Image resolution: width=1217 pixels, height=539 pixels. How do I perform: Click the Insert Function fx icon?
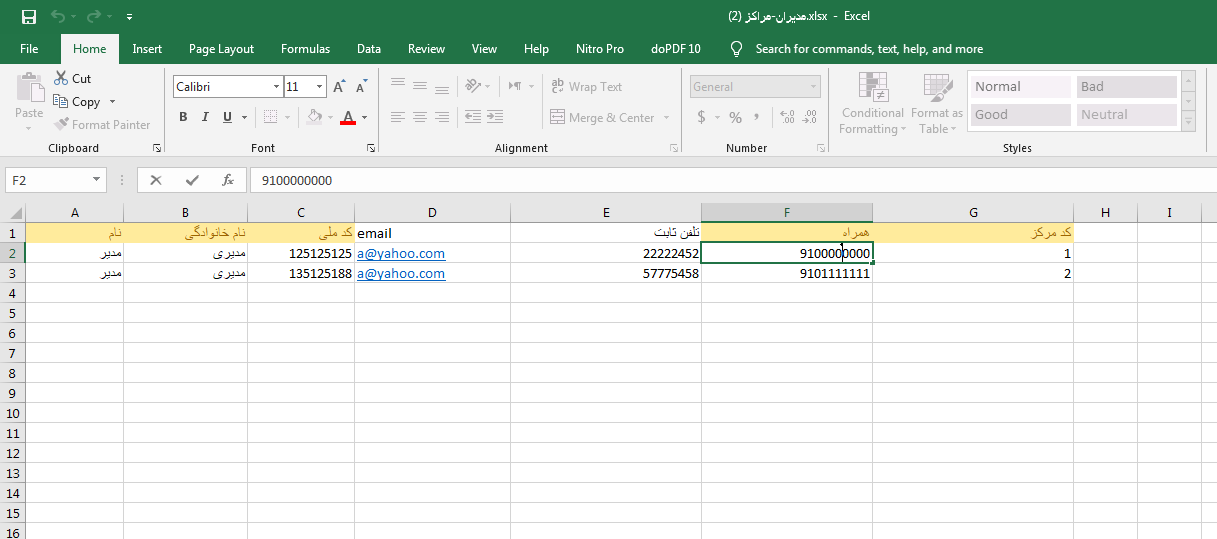(x=228, y=180)
